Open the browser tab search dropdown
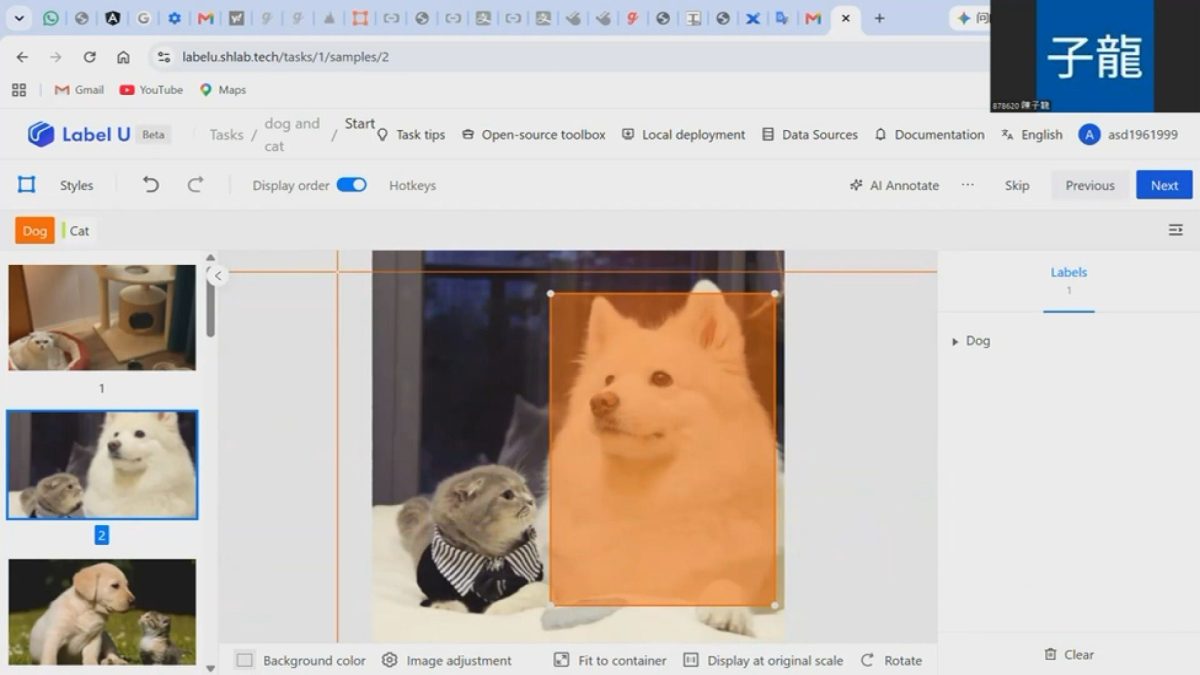Image resolution: width=1200 pixels, height=675 pixels. [19, 18]
